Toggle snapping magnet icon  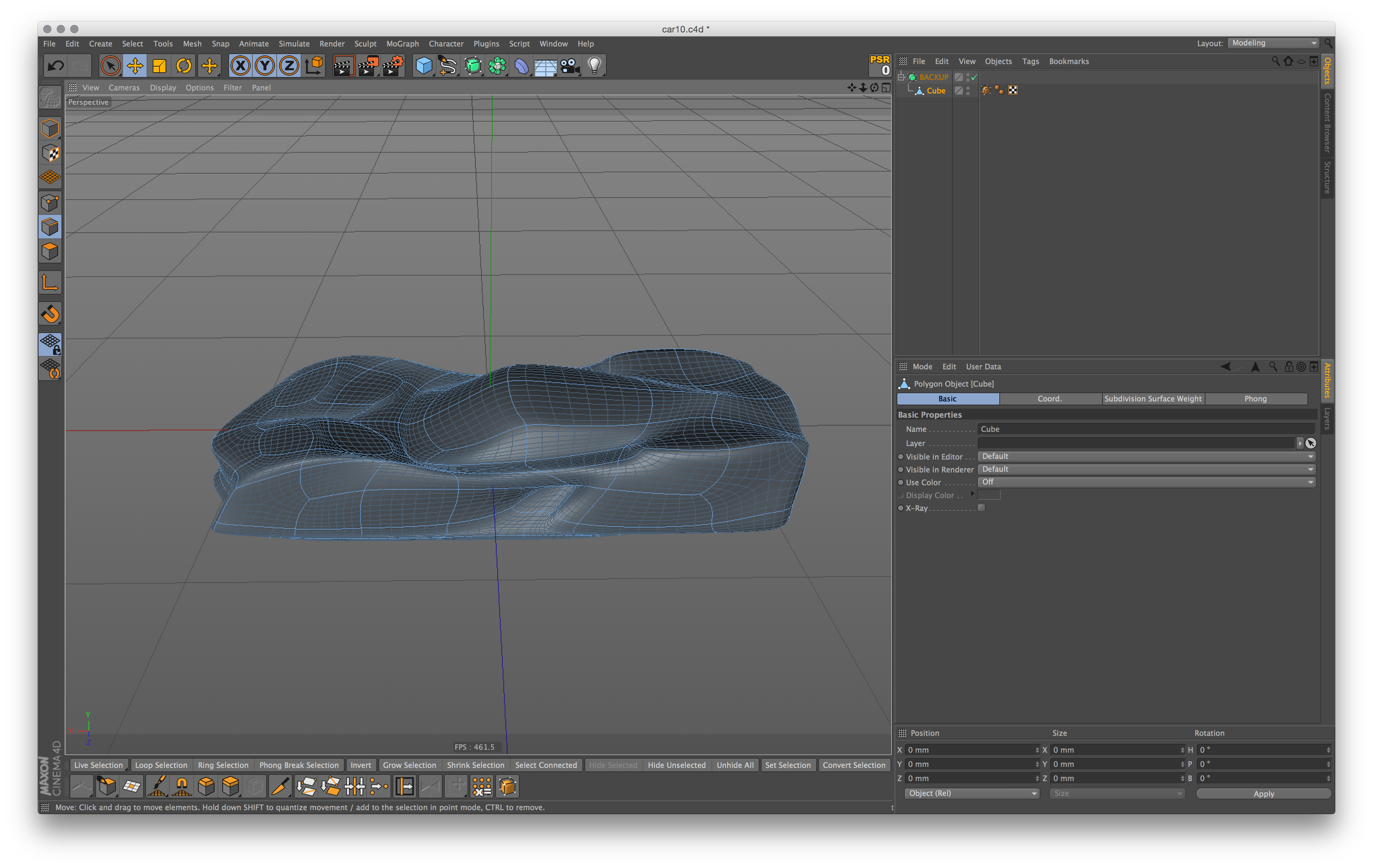(x=50, y=313)
